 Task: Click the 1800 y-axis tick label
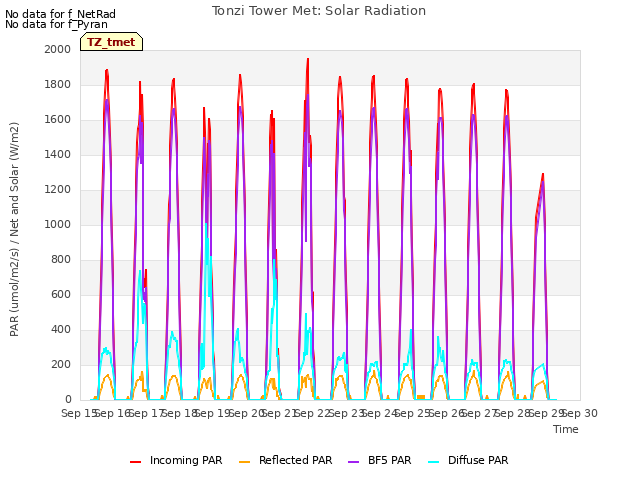pos(58,84)
